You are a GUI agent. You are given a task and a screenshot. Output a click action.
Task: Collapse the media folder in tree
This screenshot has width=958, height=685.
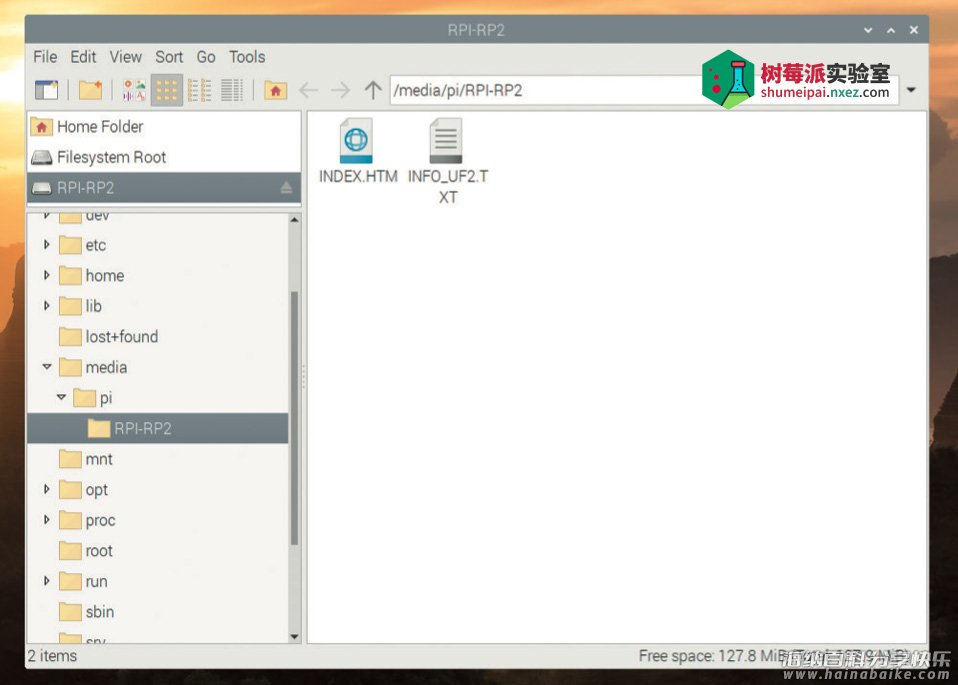point(47,367)
